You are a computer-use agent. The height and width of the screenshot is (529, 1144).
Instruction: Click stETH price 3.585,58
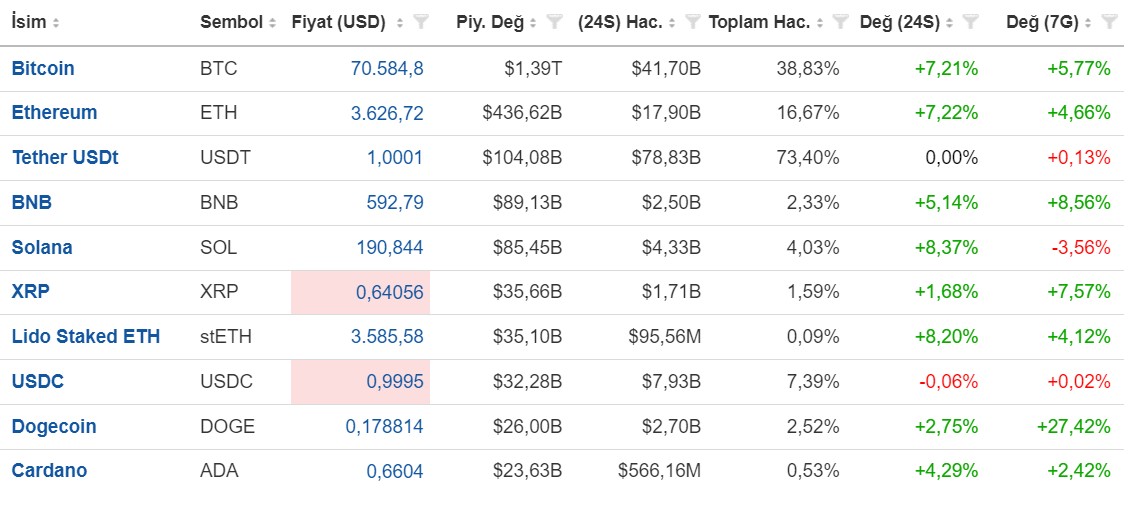coord(387,338)
